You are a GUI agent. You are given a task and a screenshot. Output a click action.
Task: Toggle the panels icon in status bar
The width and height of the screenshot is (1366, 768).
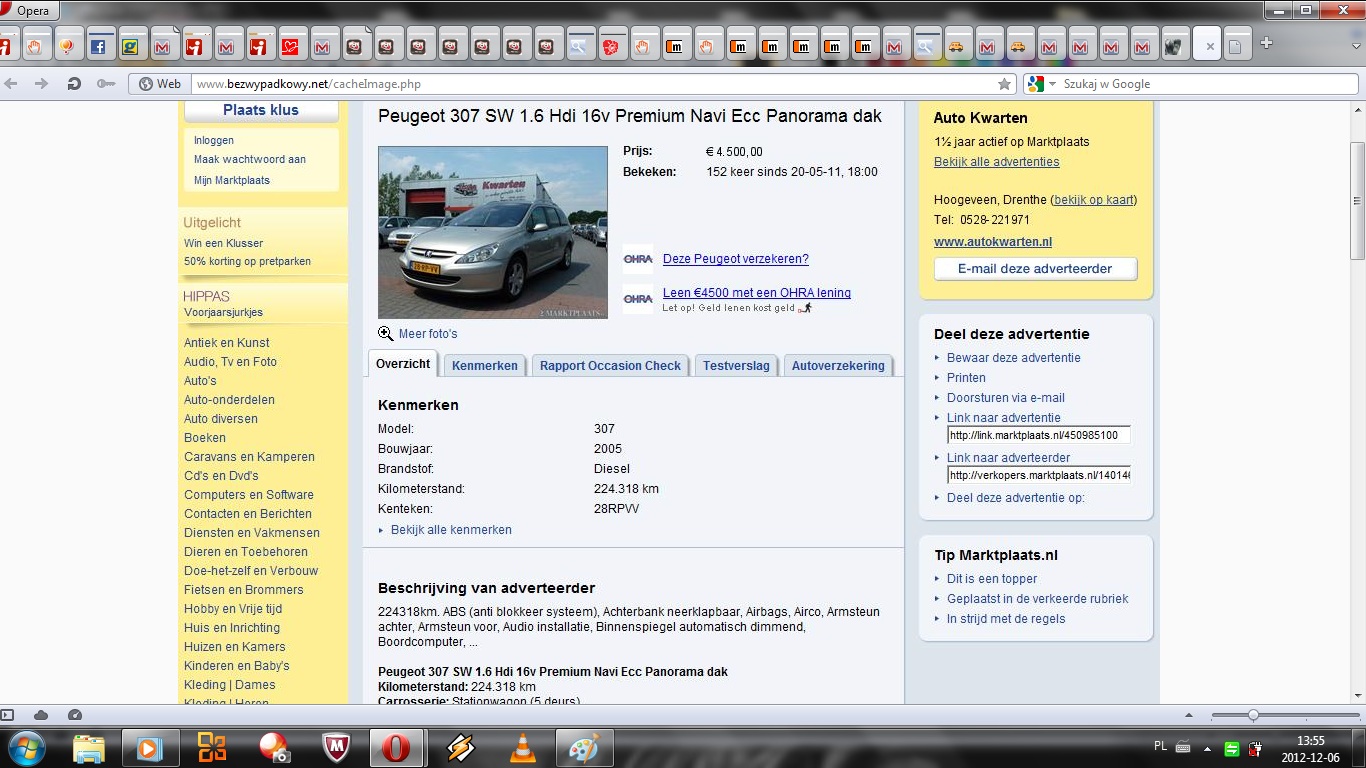point(8,715)
